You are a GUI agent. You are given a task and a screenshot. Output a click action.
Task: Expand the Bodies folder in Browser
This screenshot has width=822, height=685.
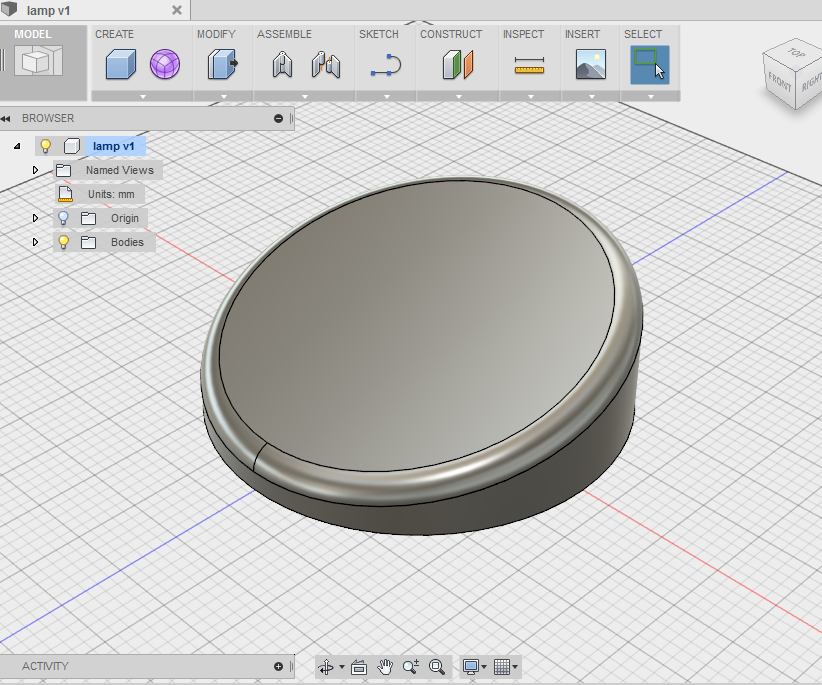36,242
